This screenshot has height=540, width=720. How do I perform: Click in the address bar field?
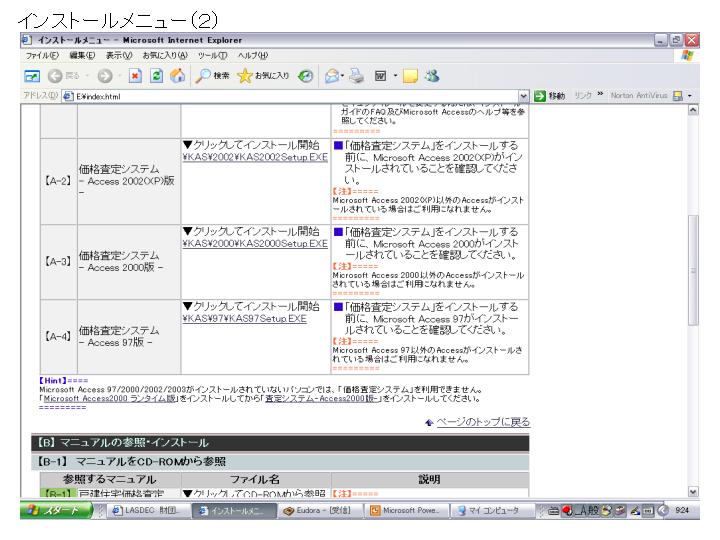coord(295,96)
